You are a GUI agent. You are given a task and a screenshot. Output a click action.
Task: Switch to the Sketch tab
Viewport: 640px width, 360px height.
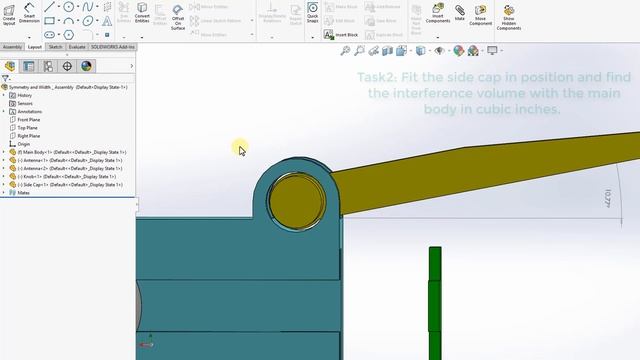[55, 47]
